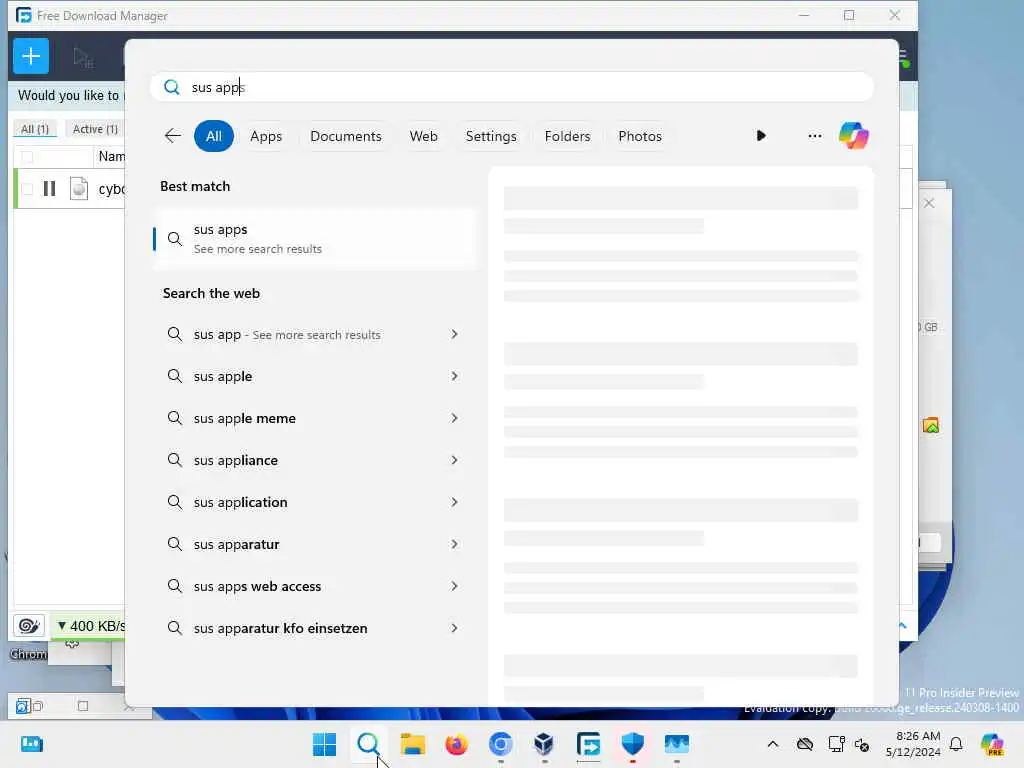Expand the 'sus apple meme' arrow
1024x768 pixels.
[454, 418]
